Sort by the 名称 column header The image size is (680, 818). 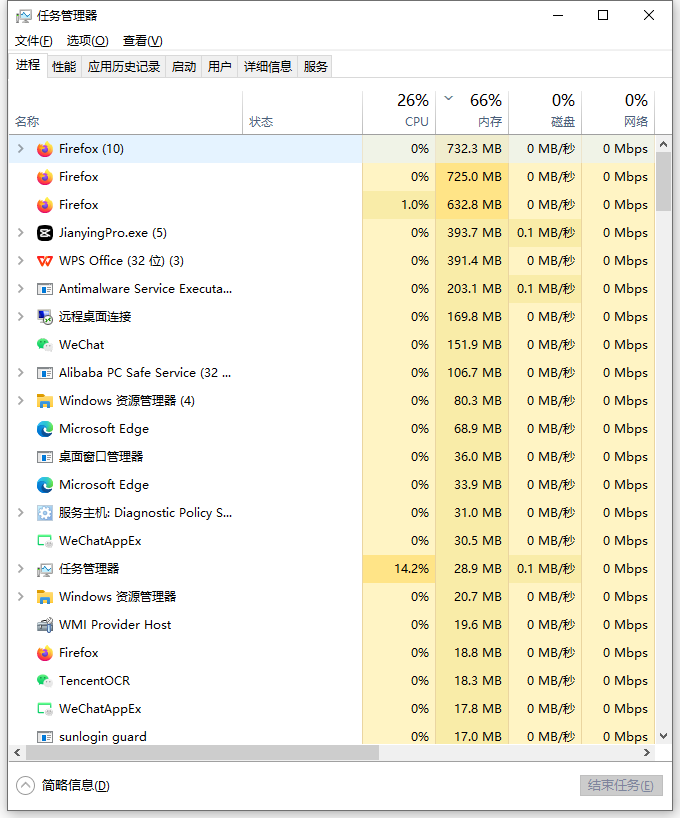click(125, 111)
